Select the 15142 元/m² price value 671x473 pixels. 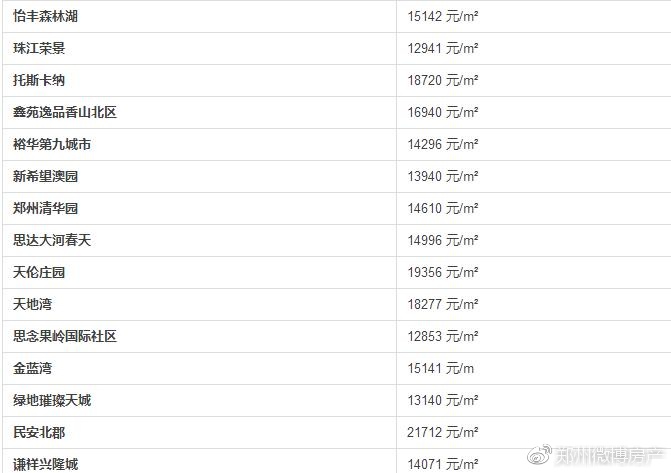point(443,17)
